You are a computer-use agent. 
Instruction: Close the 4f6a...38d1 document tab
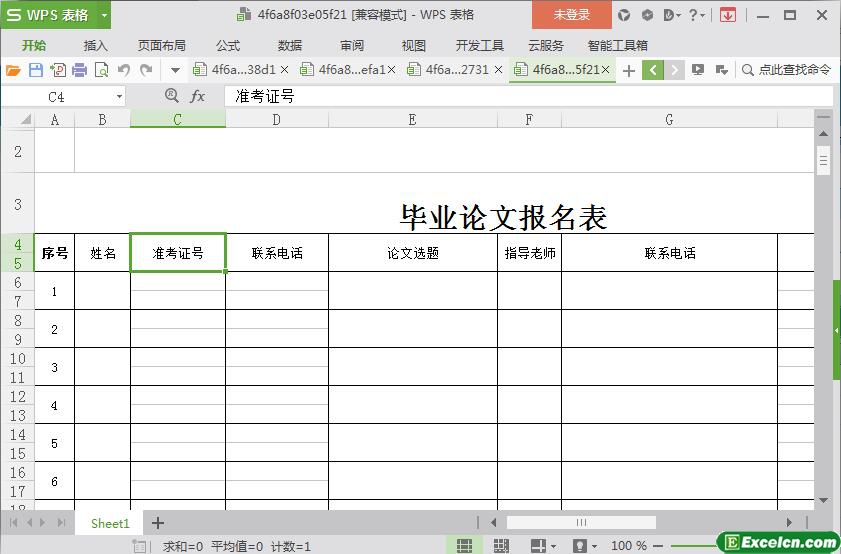[x=285, y=70]
